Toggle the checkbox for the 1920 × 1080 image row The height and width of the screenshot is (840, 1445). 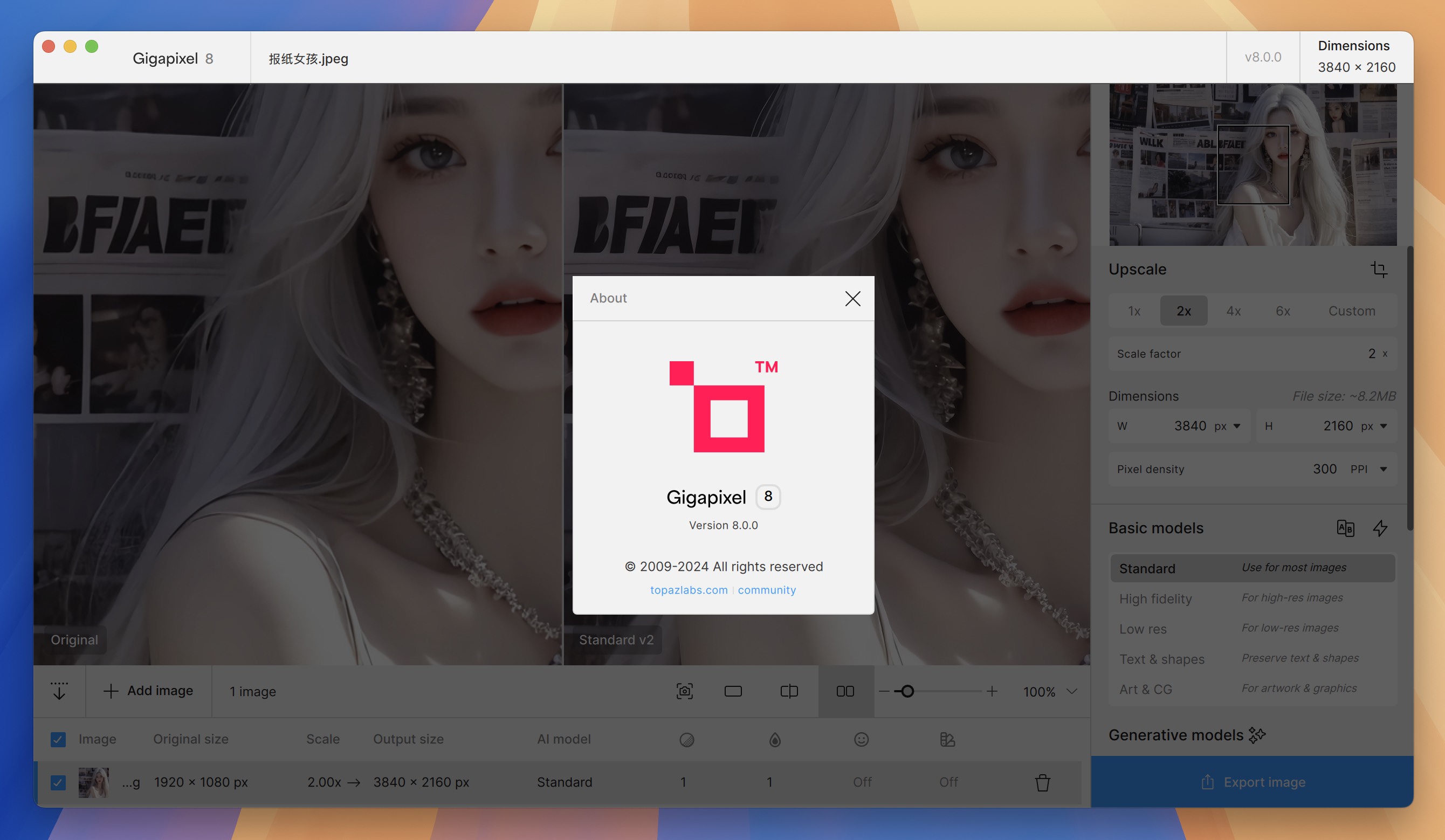tap(58, 783)
